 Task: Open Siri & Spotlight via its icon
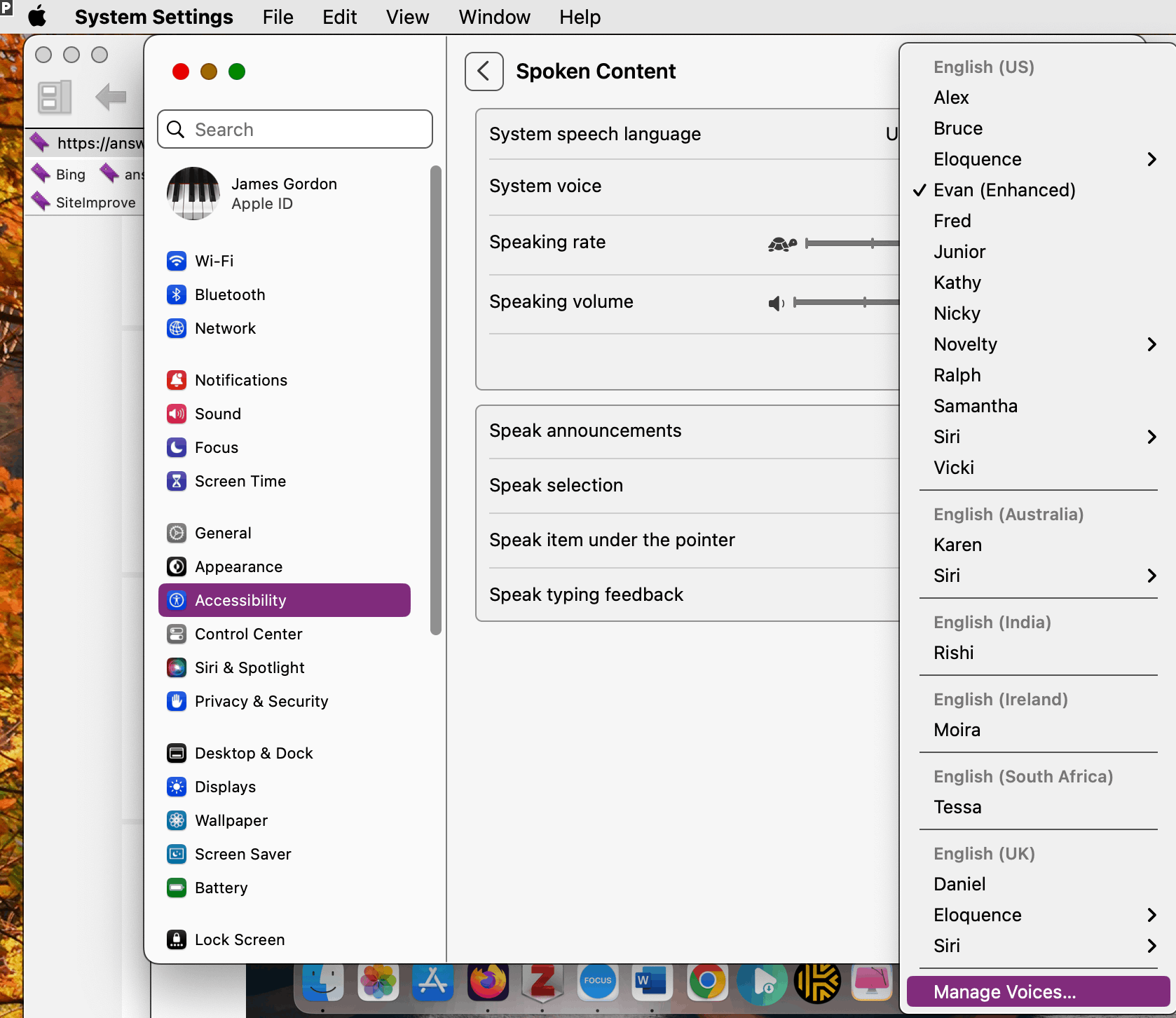click(177, 667)
